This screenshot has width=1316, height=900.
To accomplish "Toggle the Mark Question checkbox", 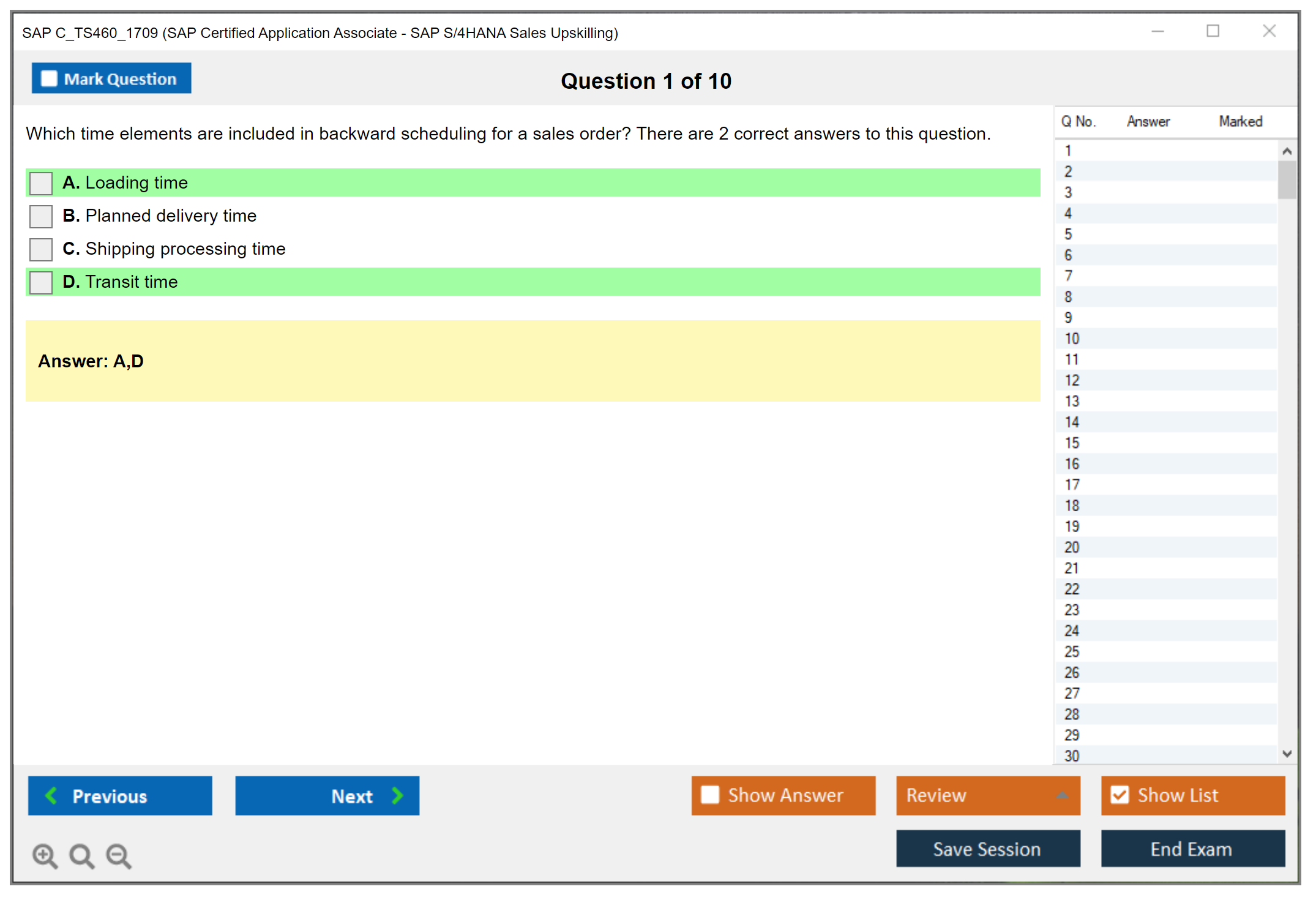I will click(x=49, y=79).
